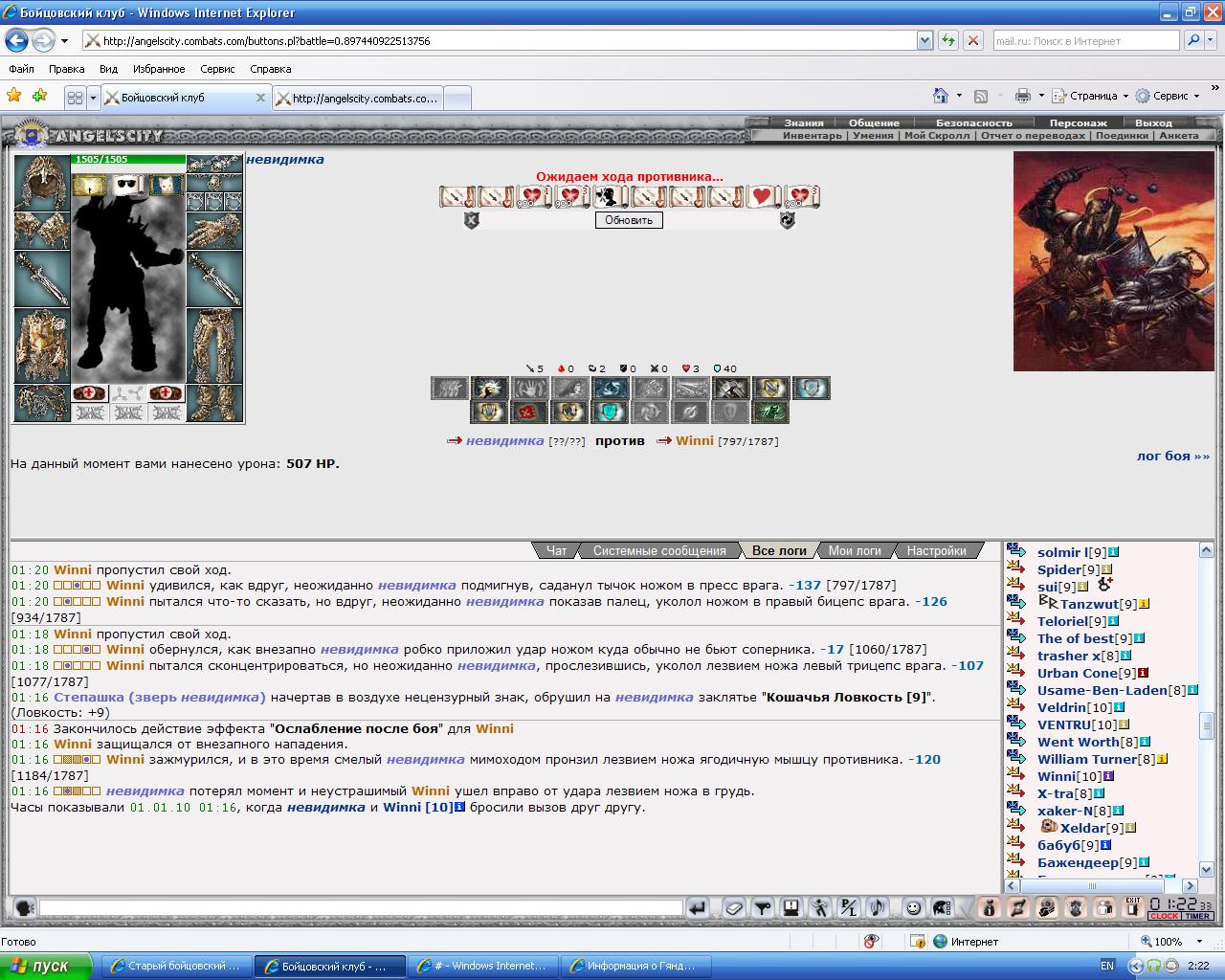Click the grey X shield icon
The width and height of the screenshot is (1225, 980).
[x=471, y=220]
